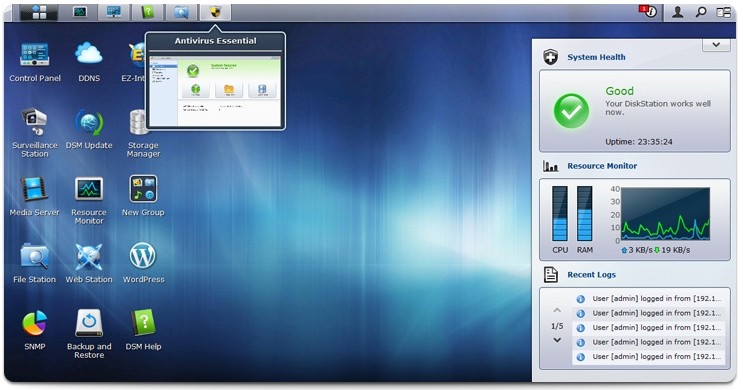
Task: Click the Antivirus Essential preview thumbnail
Action: coord(215,90)
